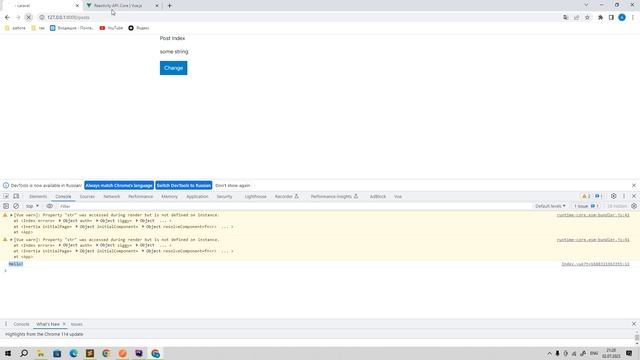Switch to the Sources panel tab

(x=87, y=196)
